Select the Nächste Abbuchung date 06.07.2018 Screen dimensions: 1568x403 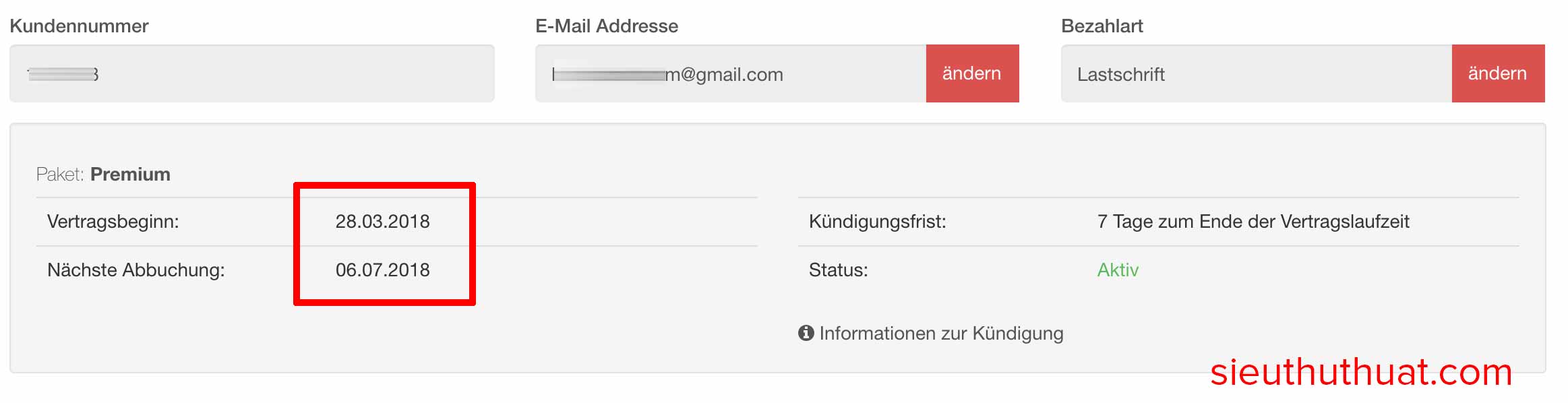click(382, 270)
